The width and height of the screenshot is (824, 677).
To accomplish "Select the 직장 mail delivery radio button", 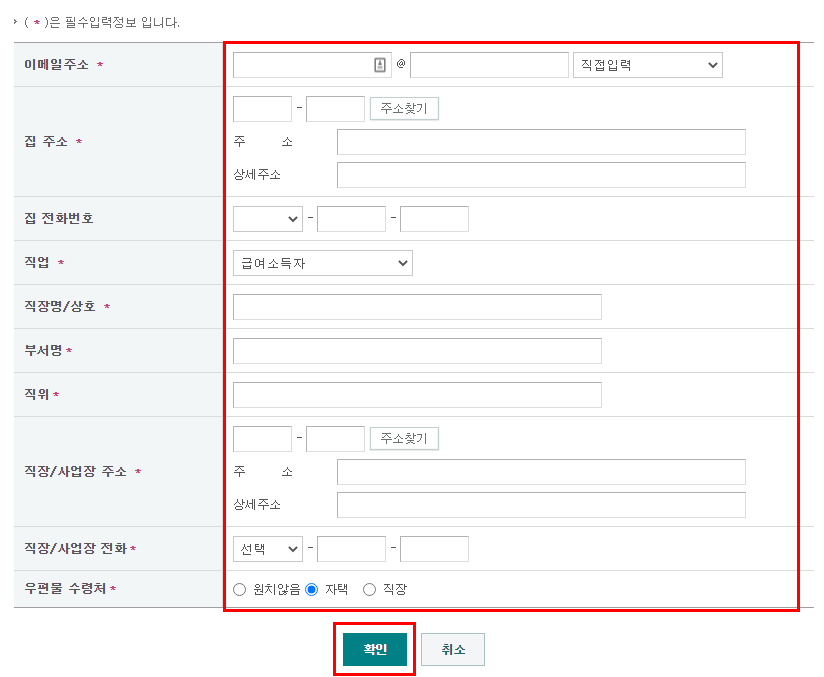I will [x=369, y=590].
